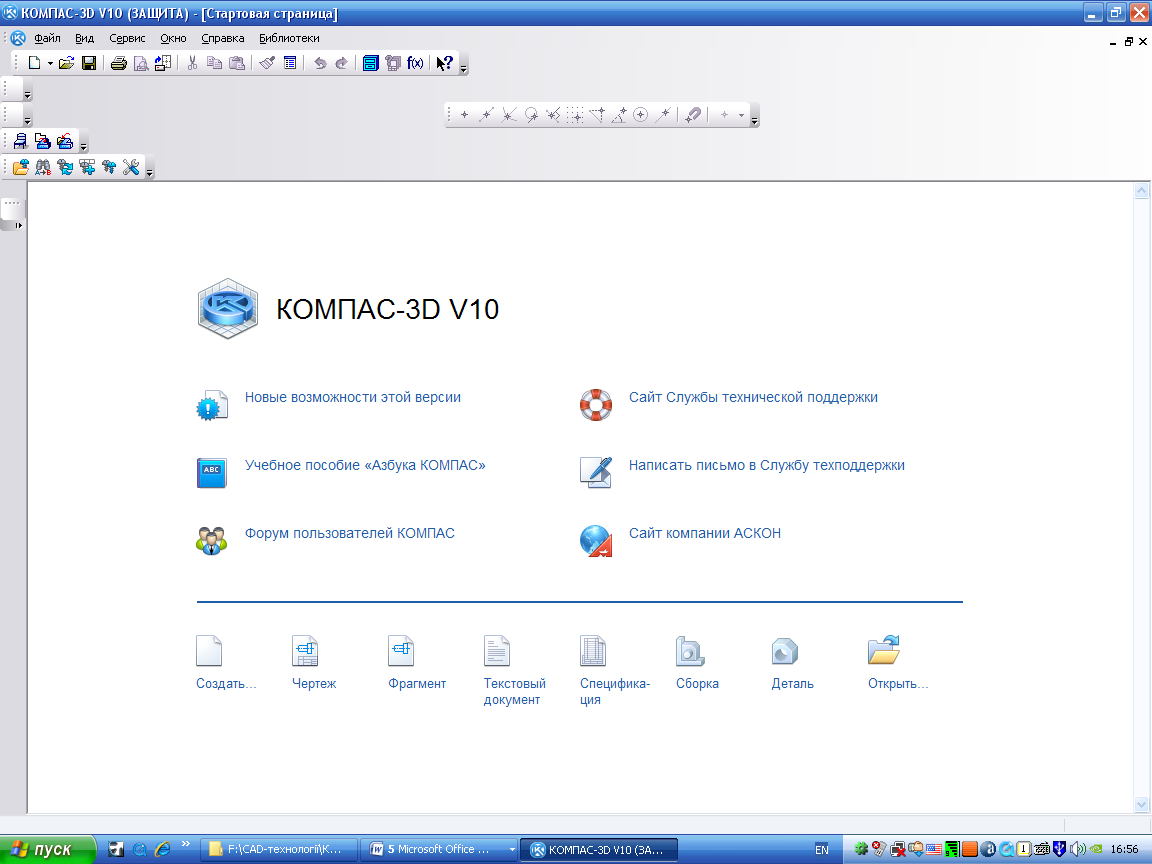Create a new Фрагмент
1152x864 pixels.
tap(401, 651)
